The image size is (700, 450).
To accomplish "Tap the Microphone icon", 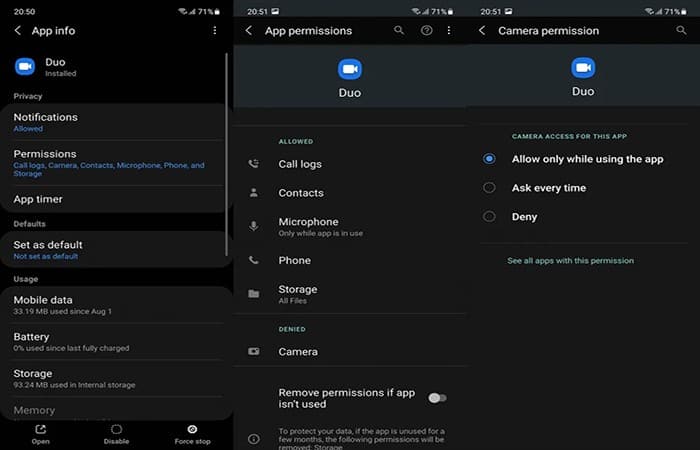I will (x=254, y=226).
